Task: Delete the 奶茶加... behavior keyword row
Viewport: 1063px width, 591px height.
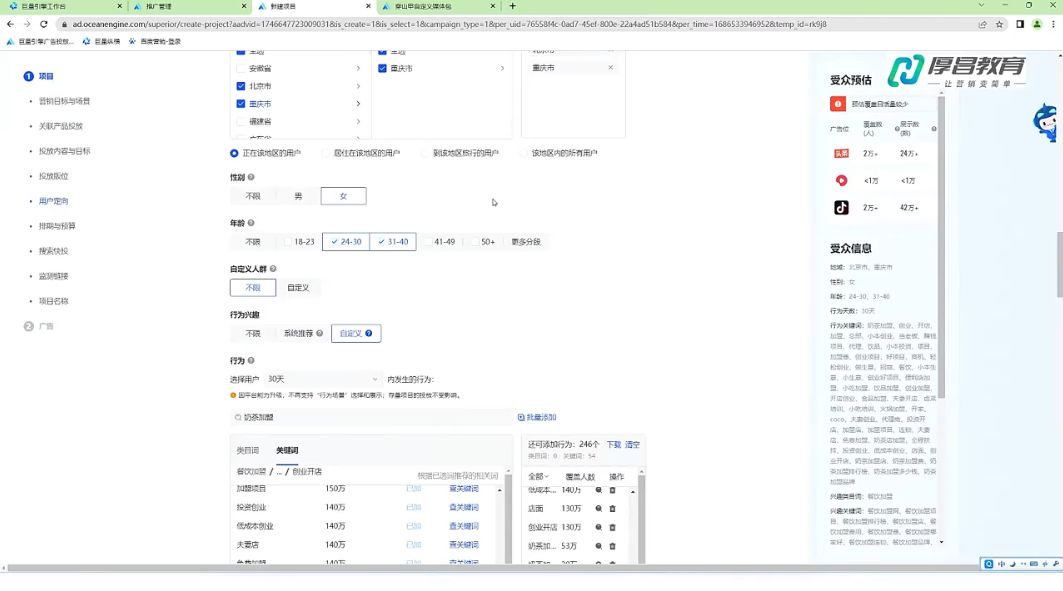Action: point(612,546)
